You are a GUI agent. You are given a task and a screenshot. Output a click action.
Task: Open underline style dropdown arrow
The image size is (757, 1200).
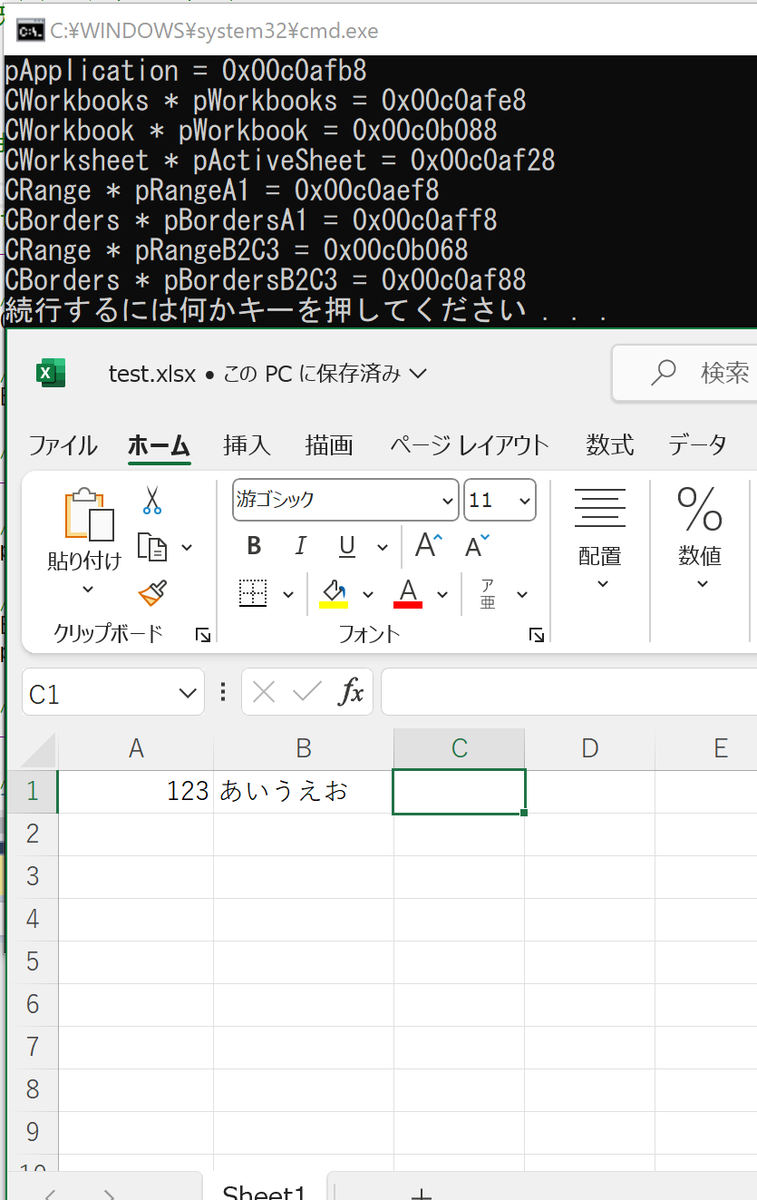pyautogui.click(x=382, y=547)
